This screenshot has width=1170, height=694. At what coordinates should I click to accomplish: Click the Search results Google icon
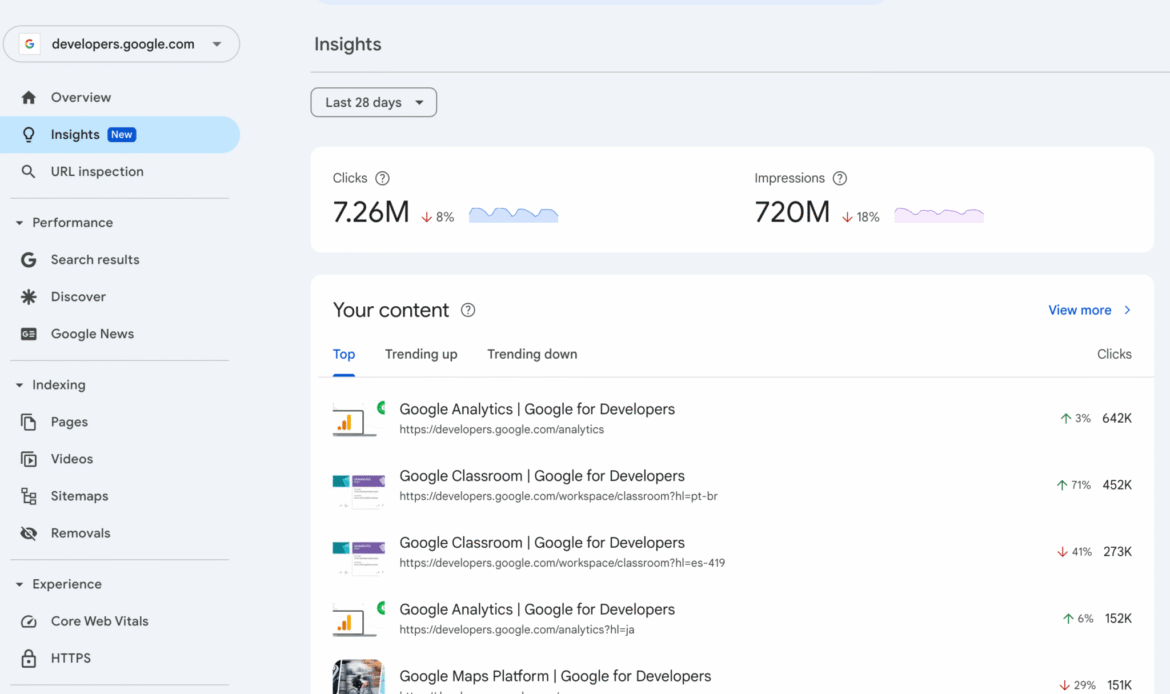coord(28,260)
